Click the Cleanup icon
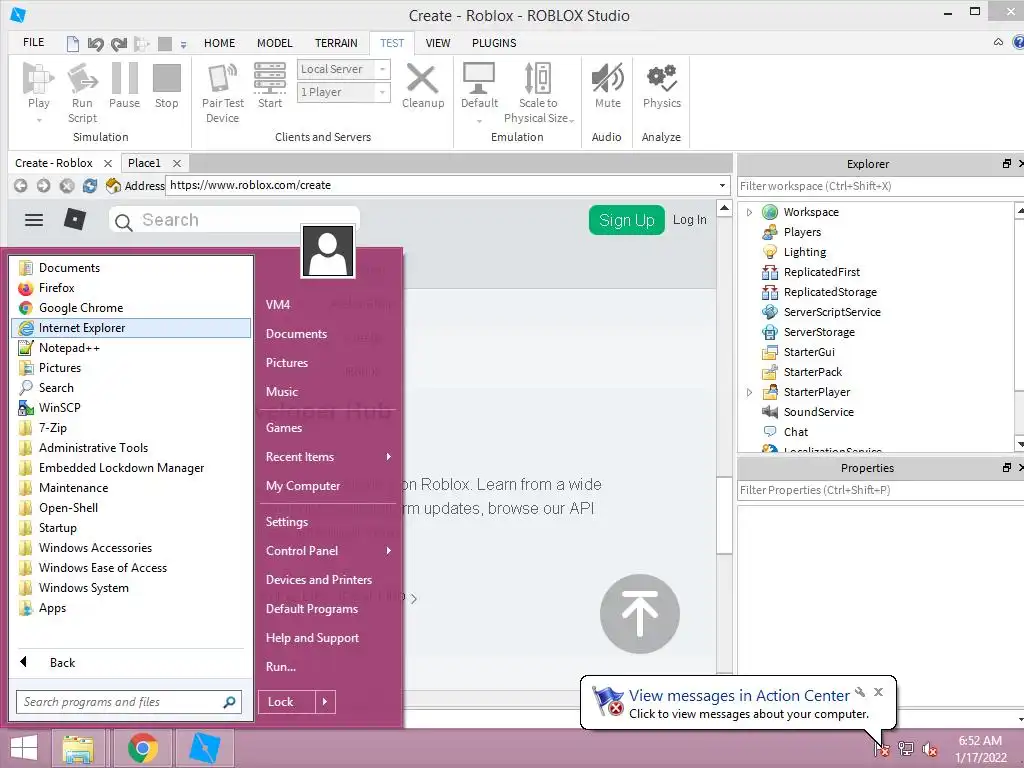Image resolution: width=1024 pixels, height=768 pixels. [423, 78]
